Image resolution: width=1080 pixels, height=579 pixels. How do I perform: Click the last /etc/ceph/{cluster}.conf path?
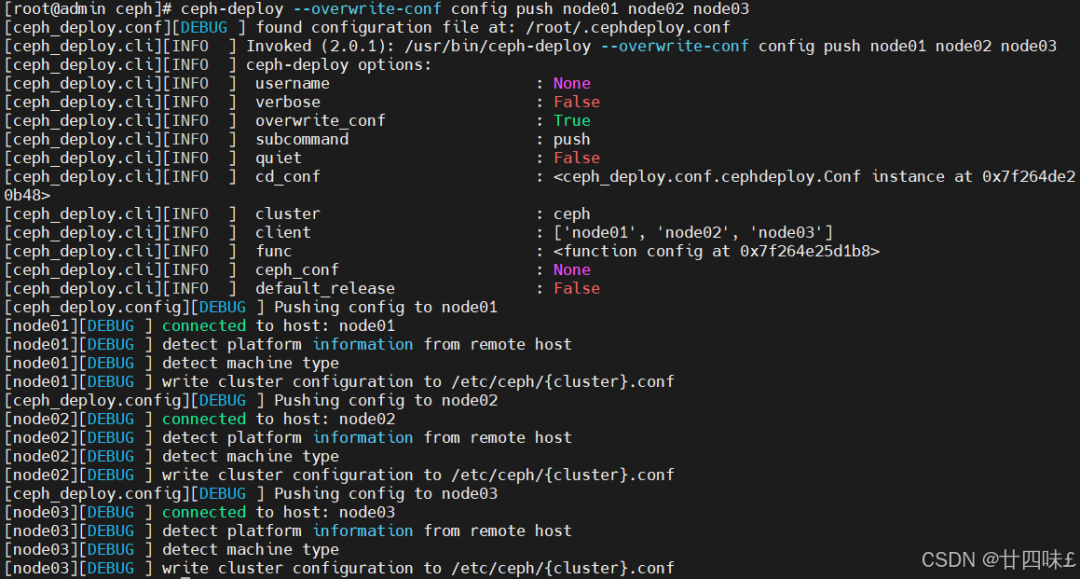[x=563, y=568]
